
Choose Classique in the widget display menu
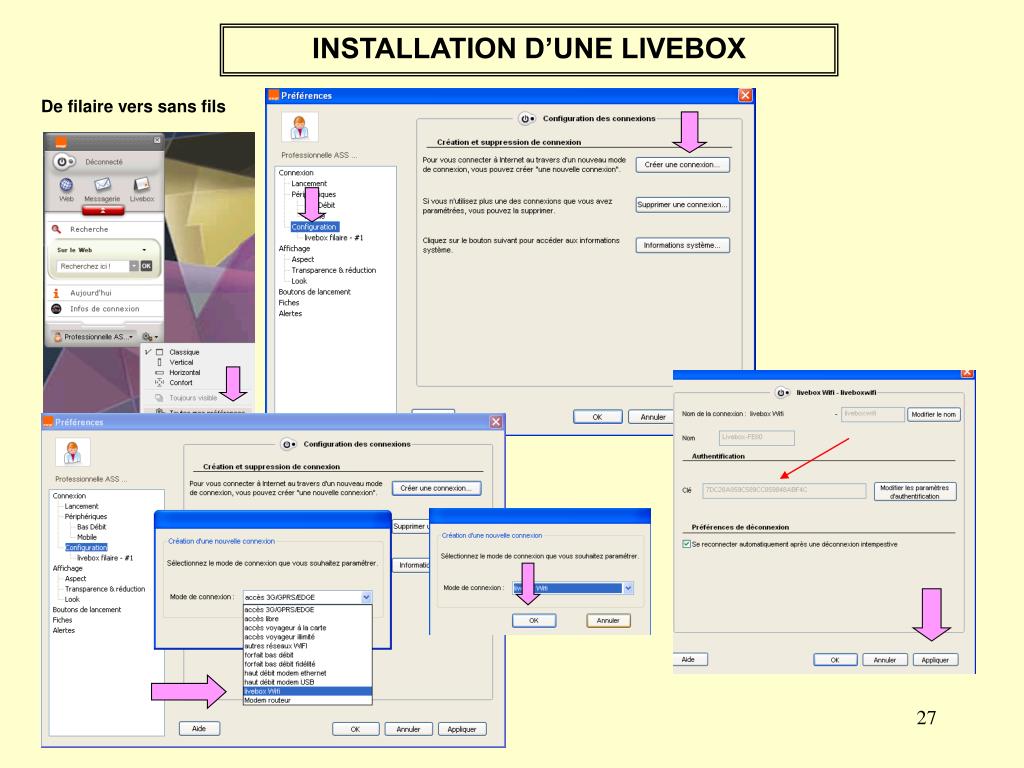tap(184, 352)
